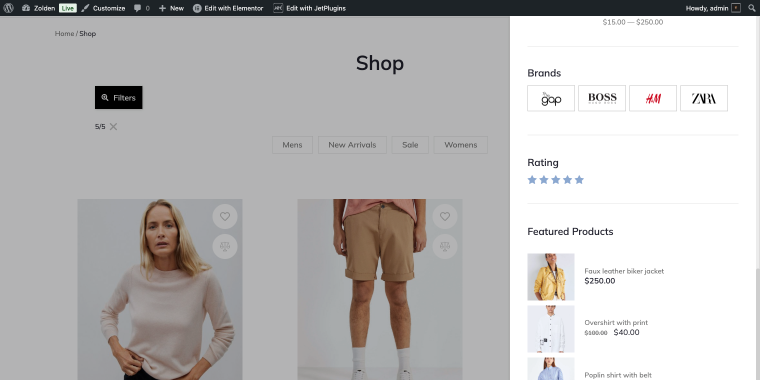The height and width of the screenshot is (380, 760).
Task: Open Poplin shirt with belt link
Action: point(618,375)
